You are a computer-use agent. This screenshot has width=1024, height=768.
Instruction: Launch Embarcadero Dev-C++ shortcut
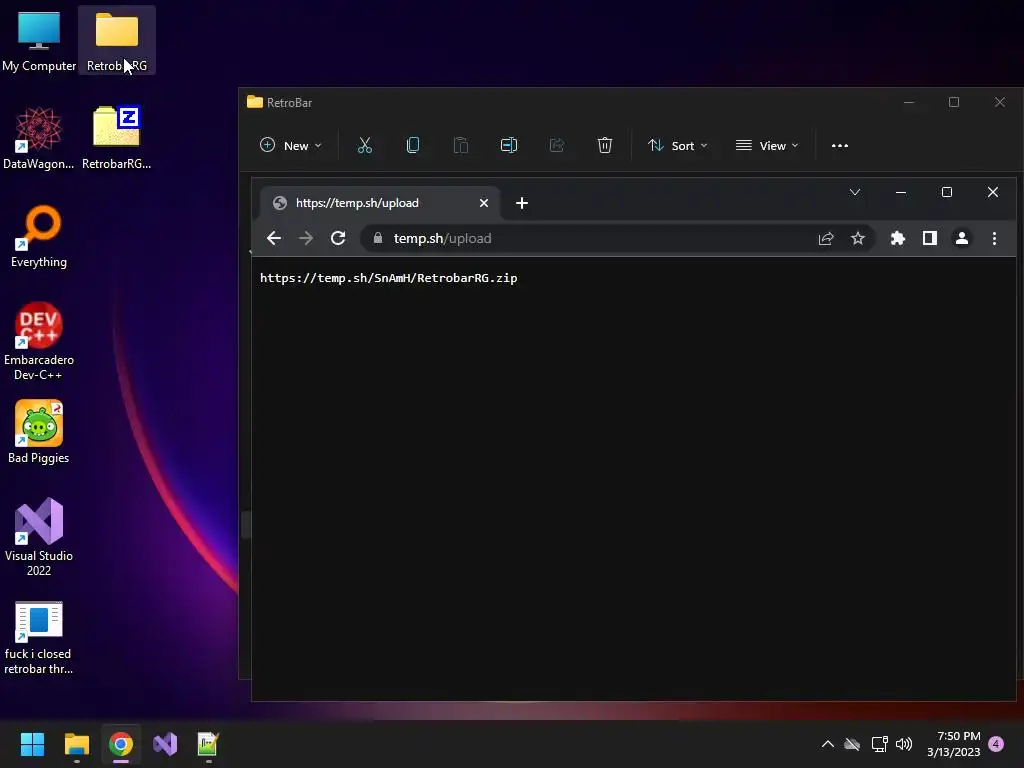(39, 341)
